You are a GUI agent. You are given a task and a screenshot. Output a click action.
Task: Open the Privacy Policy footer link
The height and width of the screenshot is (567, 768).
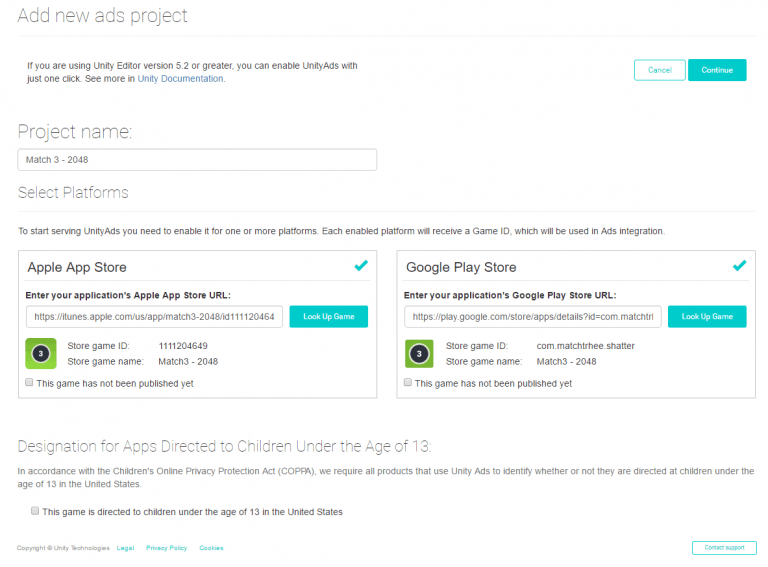[x=167, y=548]
